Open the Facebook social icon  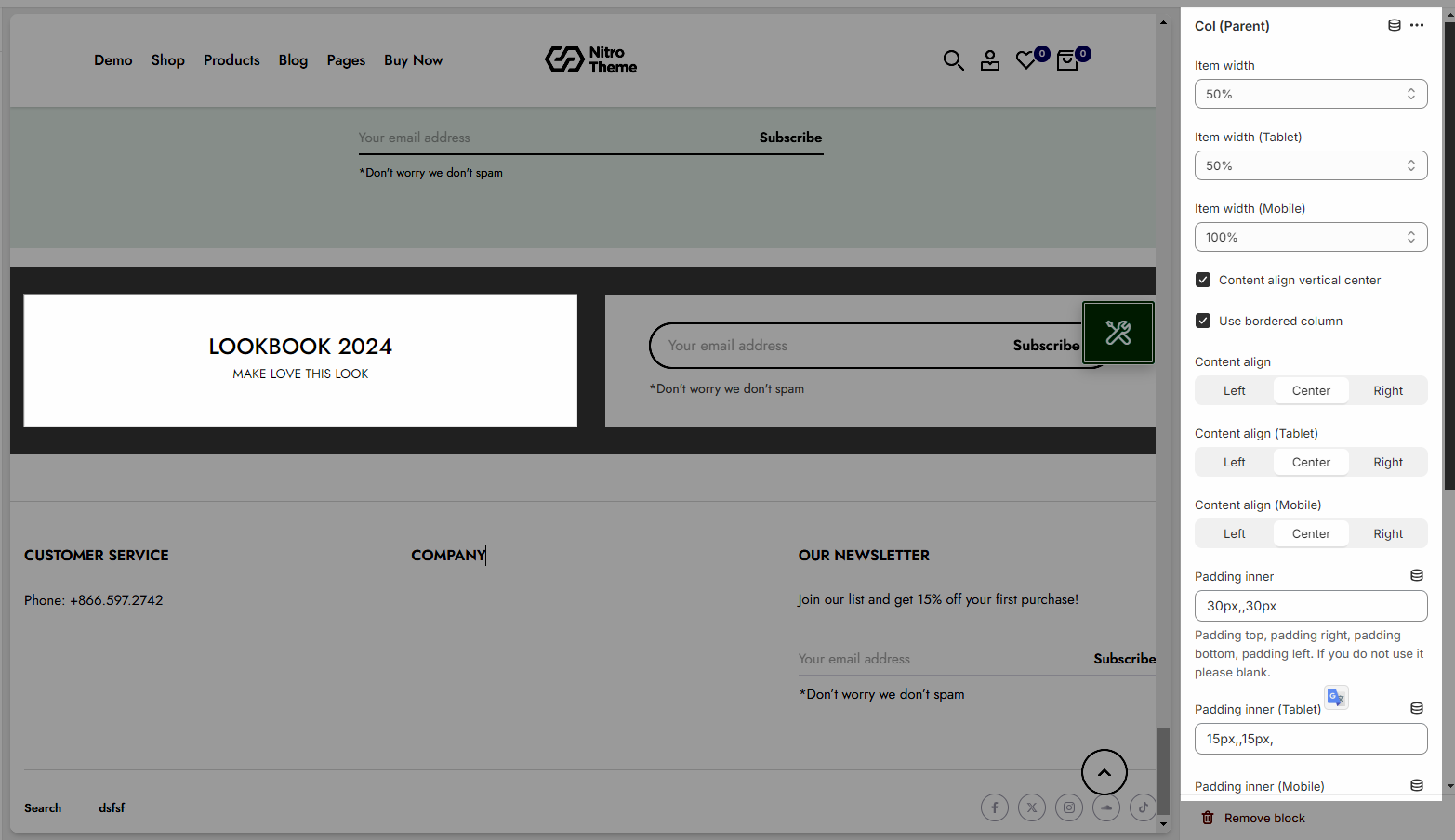(x=995, y=807)
